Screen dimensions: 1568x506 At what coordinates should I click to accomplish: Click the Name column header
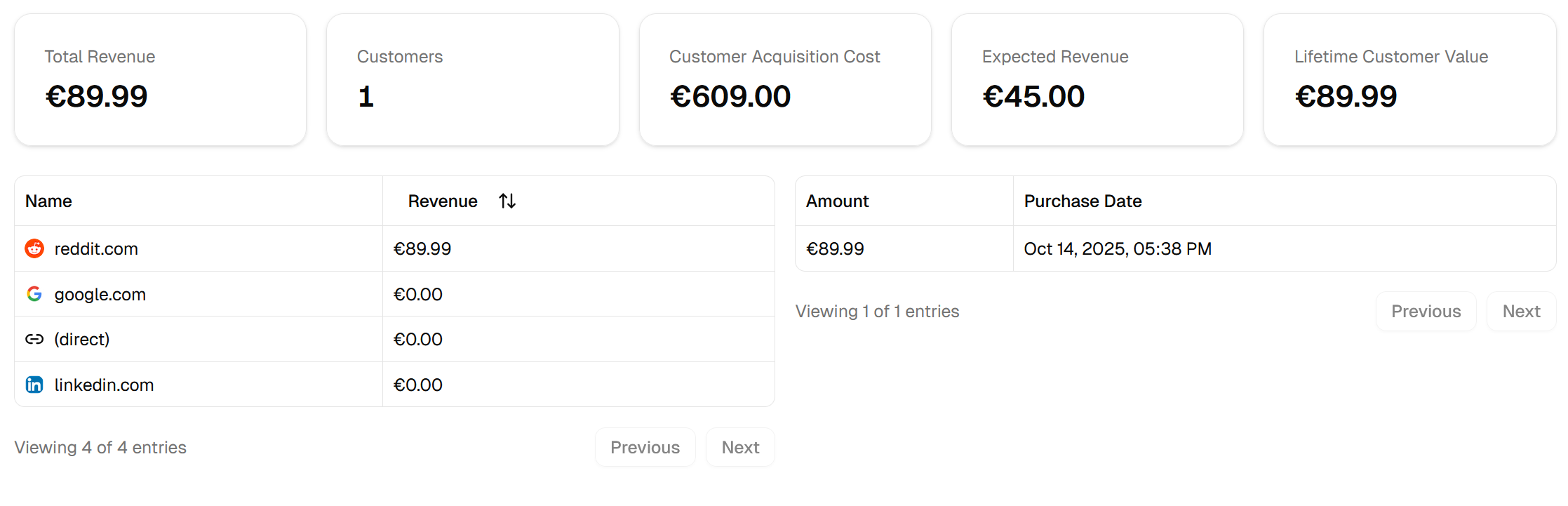point(49,201)
